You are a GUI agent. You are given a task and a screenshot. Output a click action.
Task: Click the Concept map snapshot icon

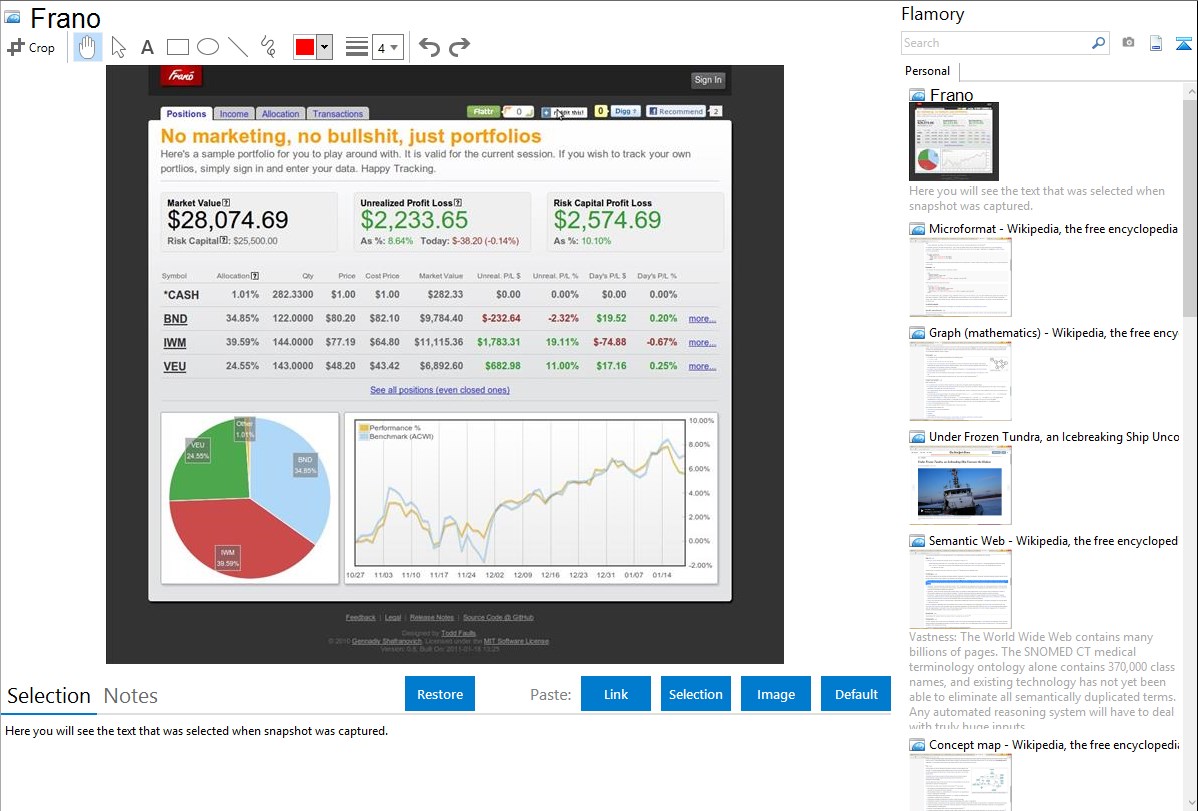[x=917, y=745]
